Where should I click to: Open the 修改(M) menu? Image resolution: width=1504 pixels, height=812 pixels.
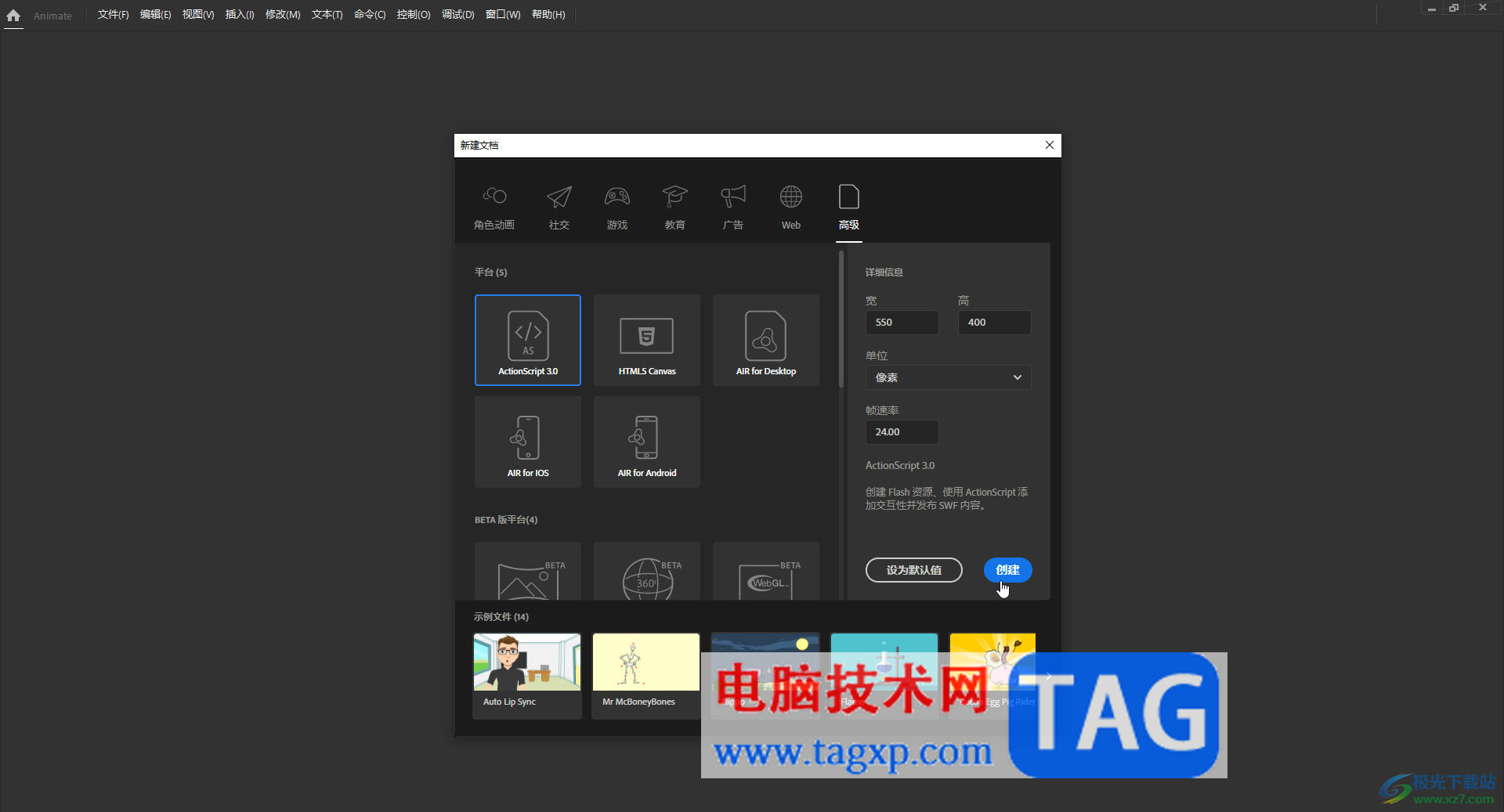point(283,15)
